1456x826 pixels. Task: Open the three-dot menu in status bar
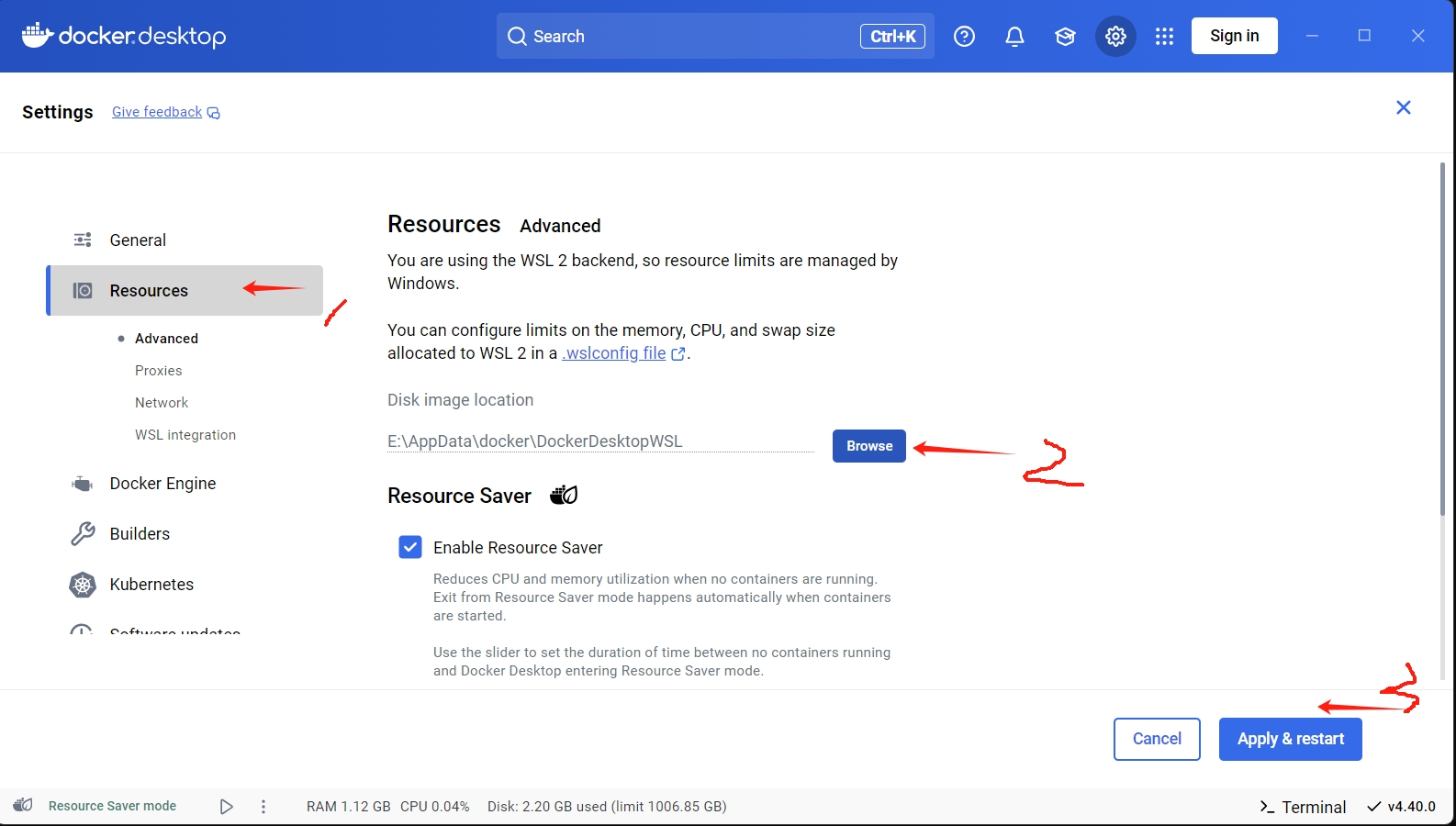click(x=263, y=806)
